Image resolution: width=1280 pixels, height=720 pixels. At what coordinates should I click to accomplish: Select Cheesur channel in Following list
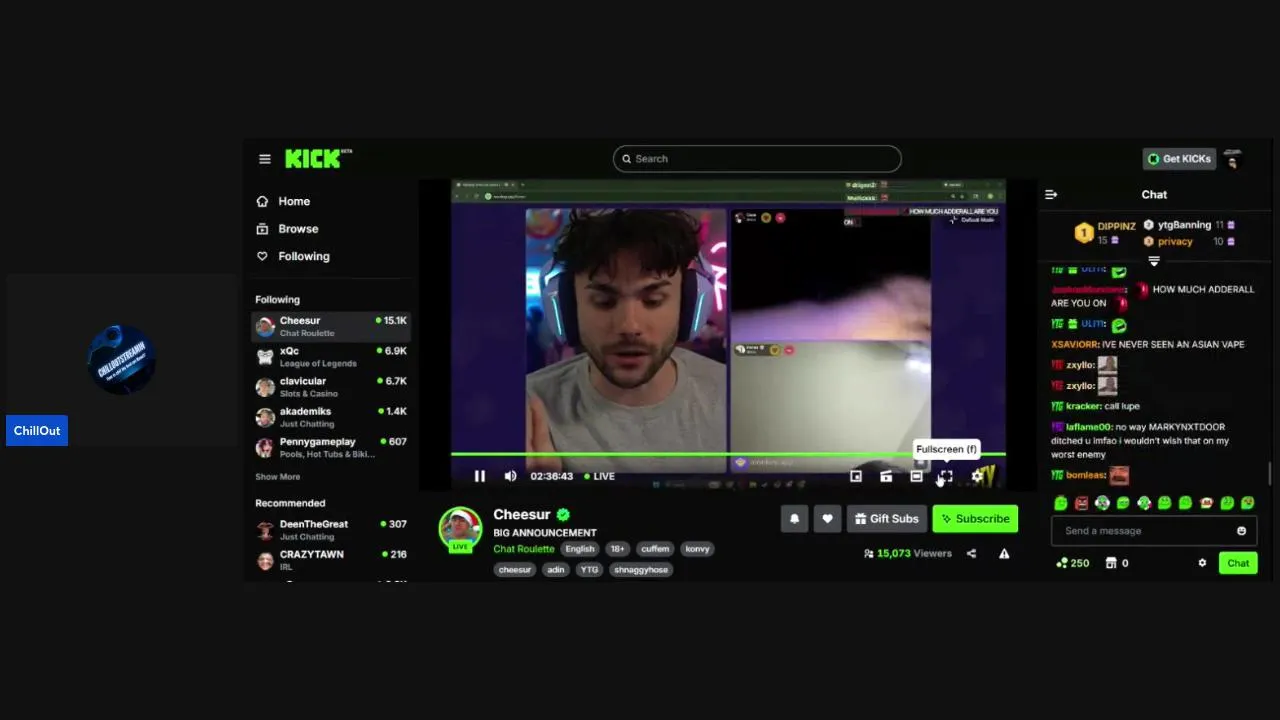pos(331,326)
